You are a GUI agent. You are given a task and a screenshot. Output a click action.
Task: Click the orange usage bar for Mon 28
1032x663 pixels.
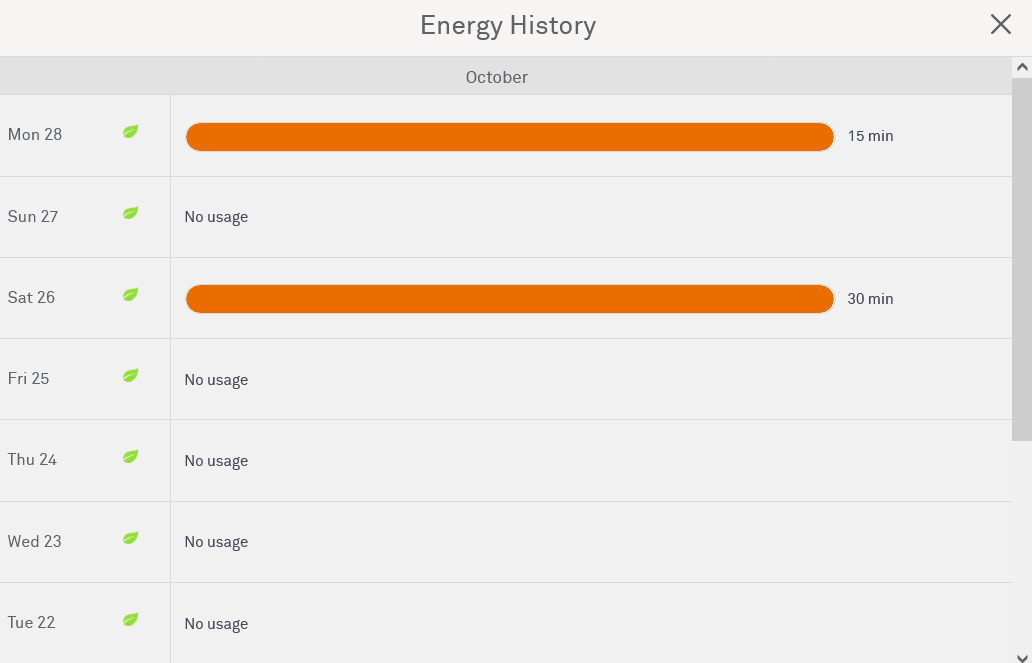[509, 137]
